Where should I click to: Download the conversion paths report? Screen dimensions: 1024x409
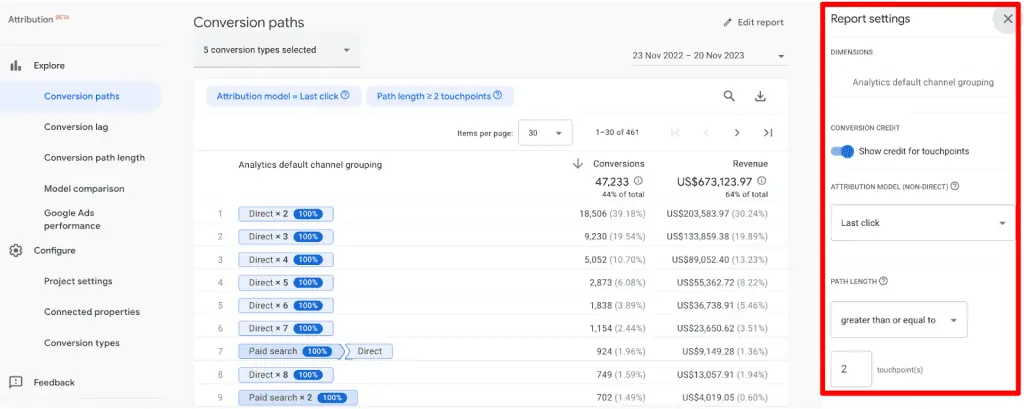[760, 96]
